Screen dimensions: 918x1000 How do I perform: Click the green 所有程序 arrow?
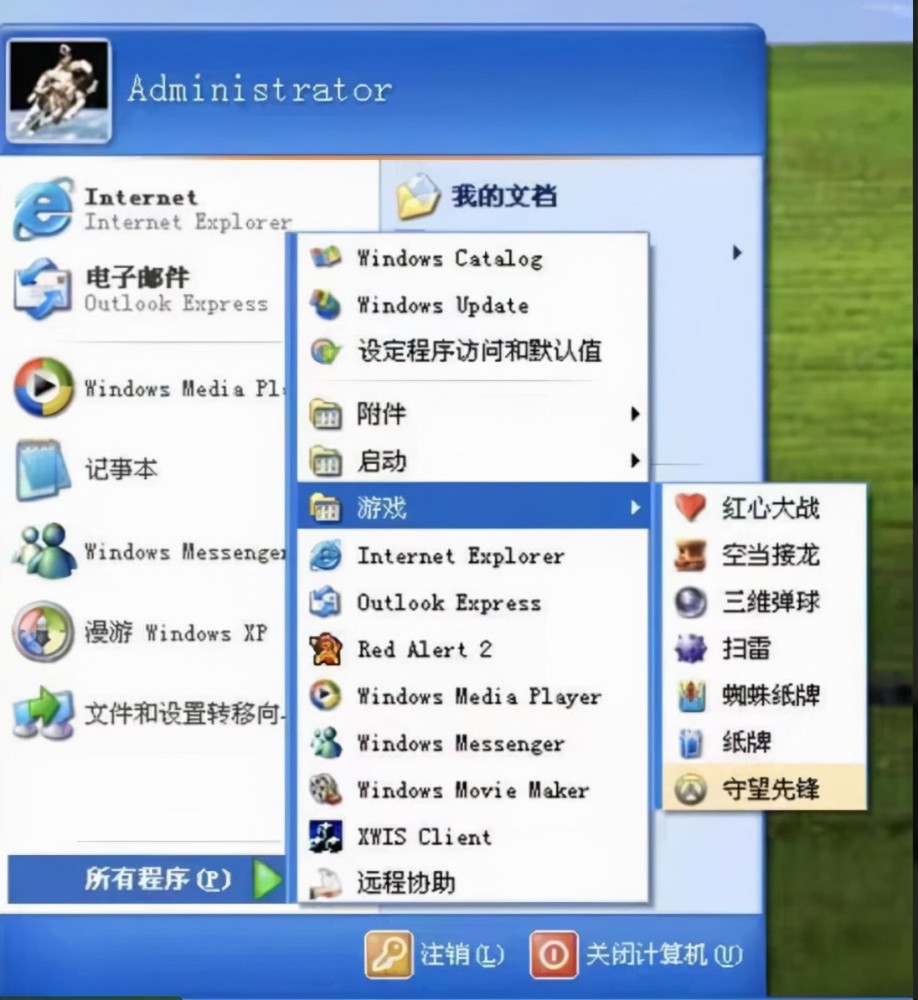(x=267, y=880)
